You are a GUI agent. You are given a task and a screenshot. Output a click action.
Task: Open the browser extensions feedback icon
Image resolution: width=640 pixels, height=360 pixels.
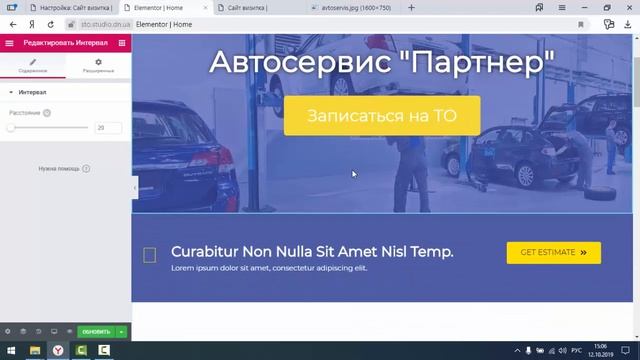pyautogui.click(x=609, y=24)
